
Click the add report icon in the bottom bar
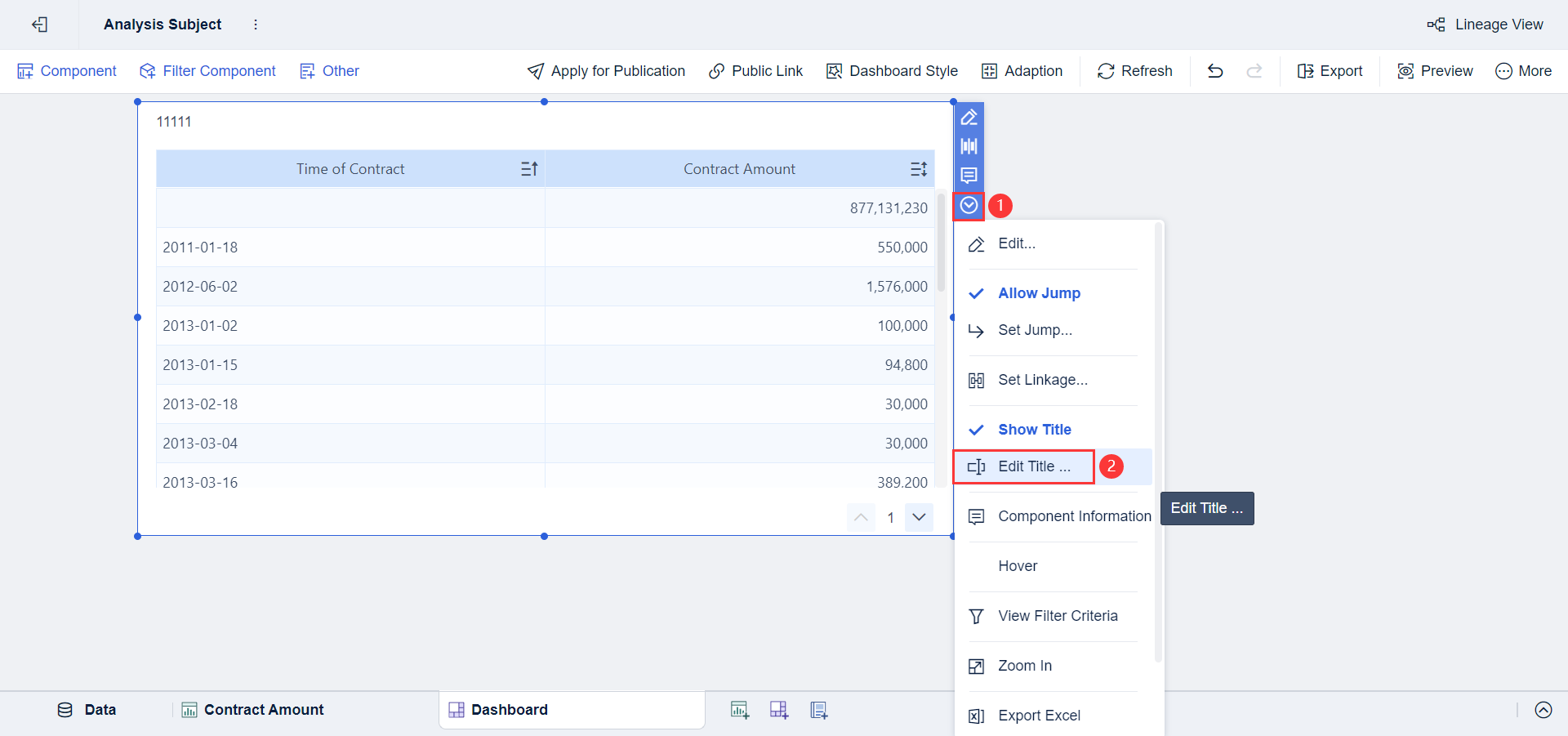coord(818,710)
